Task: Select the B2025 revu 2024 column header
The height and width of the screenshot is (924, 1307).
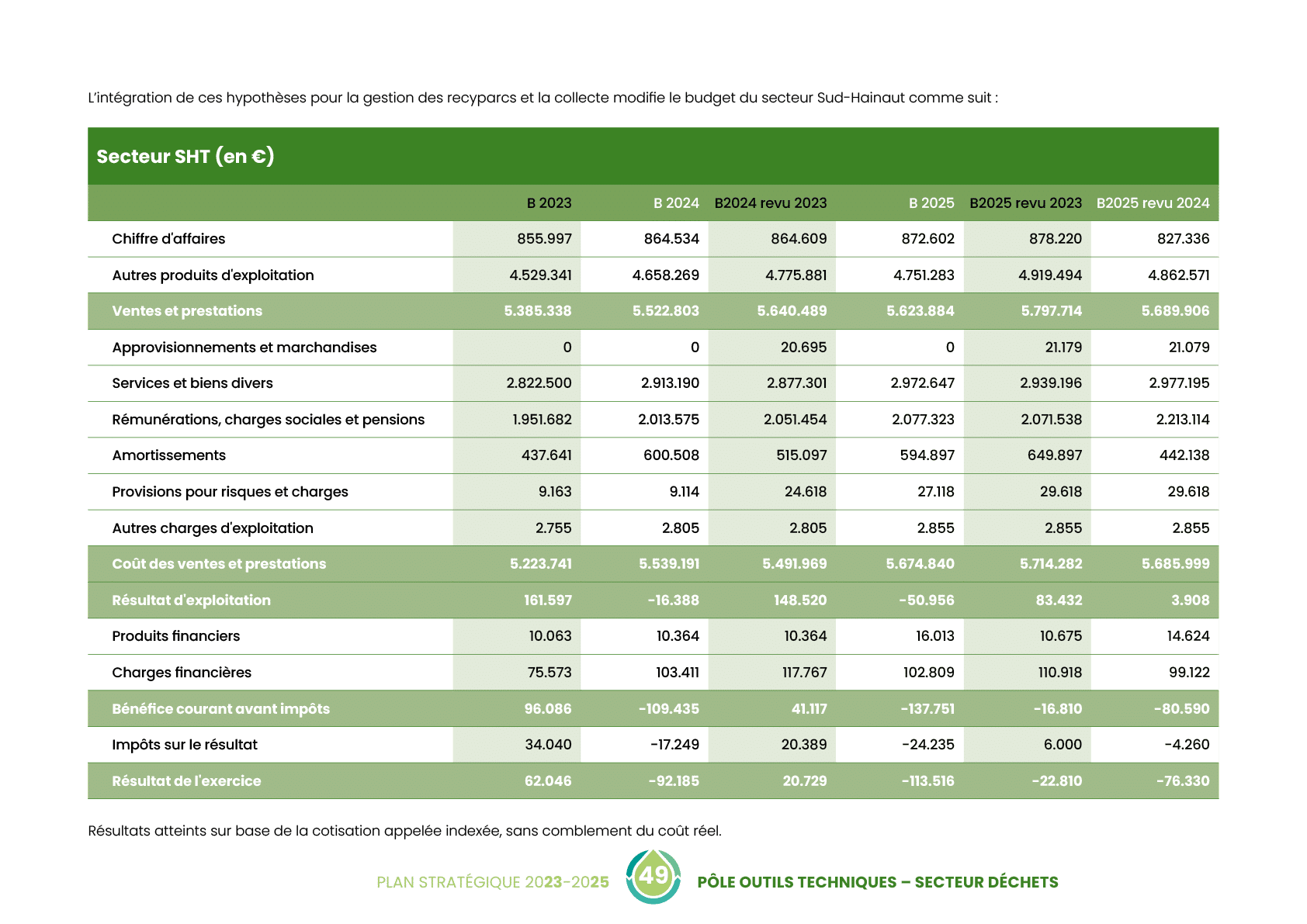Action: coord(1153,203)
